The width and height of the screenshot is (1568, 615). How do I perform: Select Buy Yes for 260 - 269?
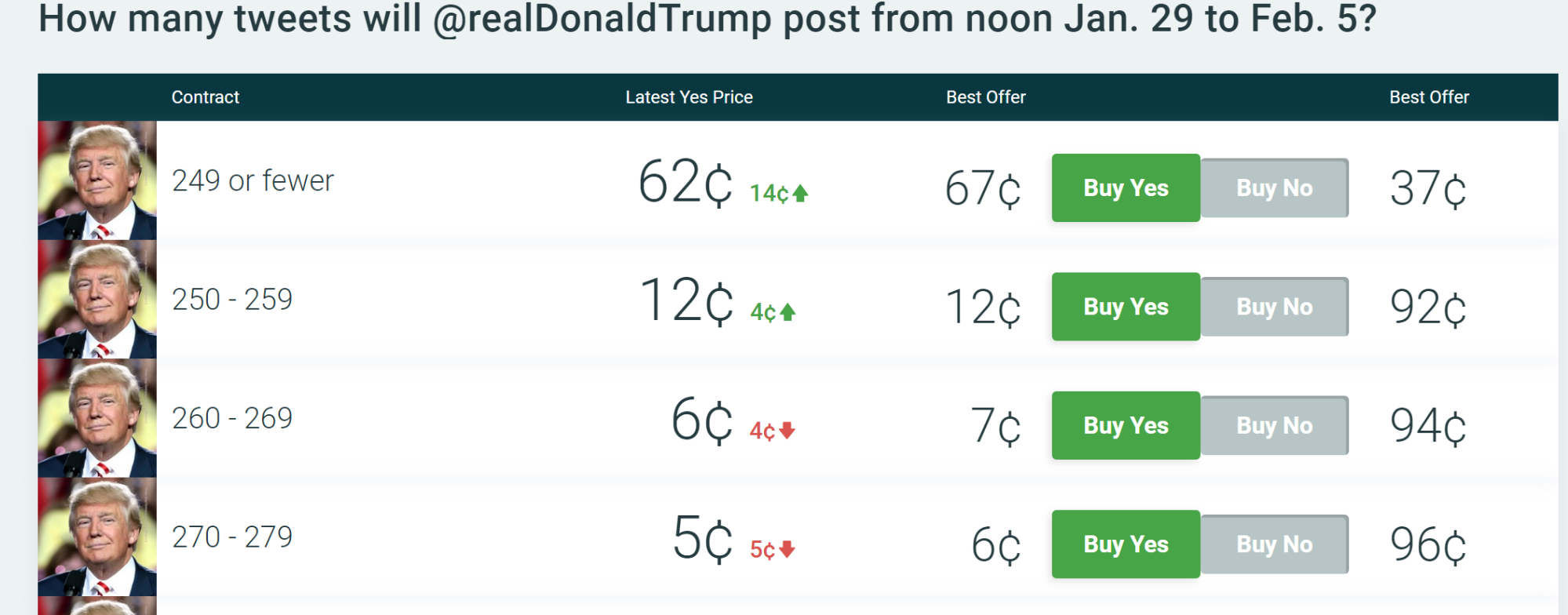pyautogui.click(x=1126, y=425)
